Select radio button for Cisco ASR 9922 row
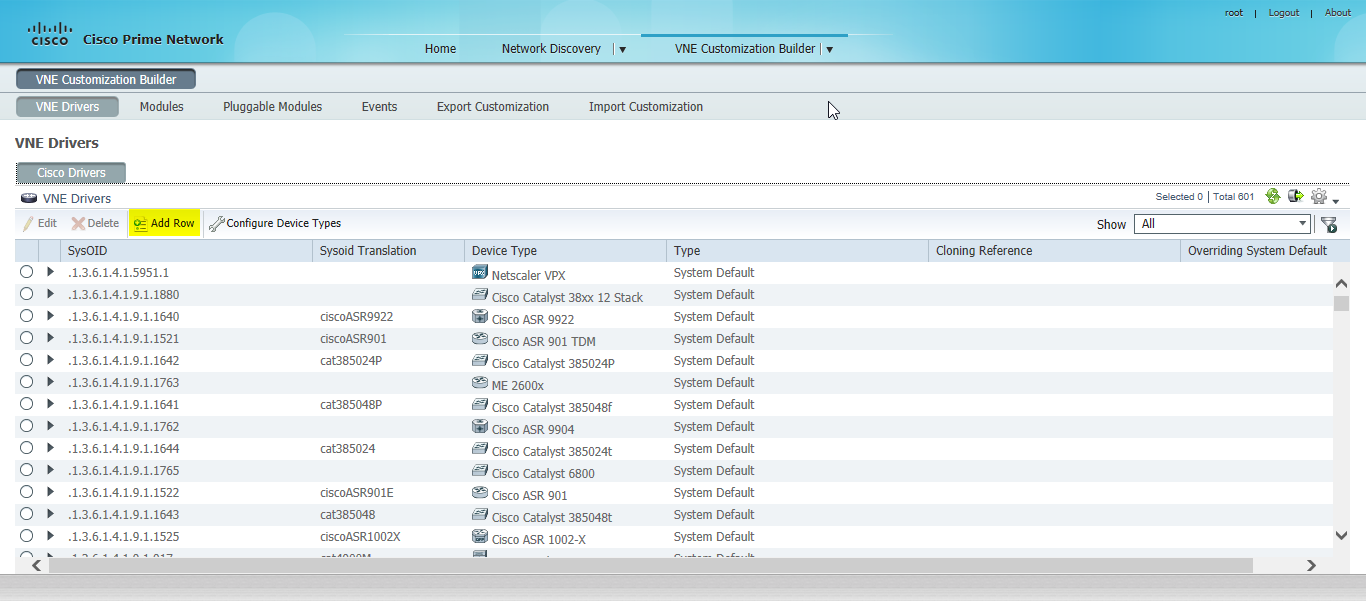Image resolution: width=1366 pixels, height=601 pixels. click(x=27, y=316)
